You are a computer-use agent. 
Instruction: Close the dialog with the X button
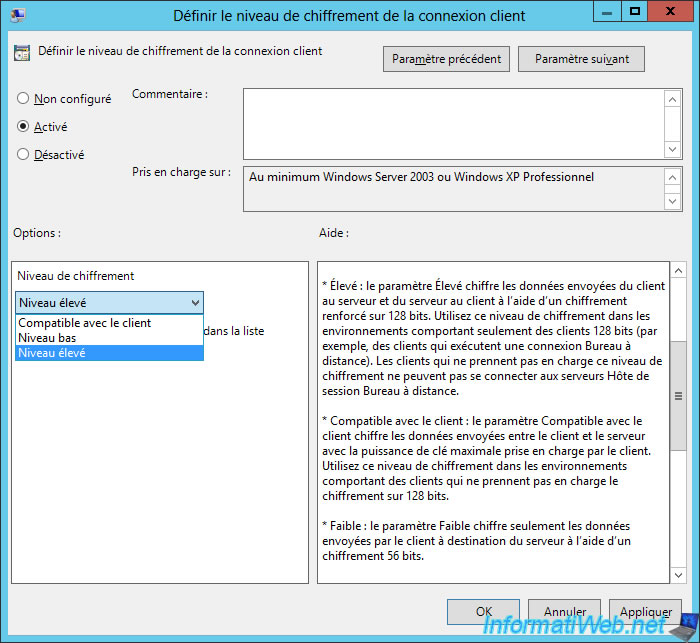click(x=670, y=12)
